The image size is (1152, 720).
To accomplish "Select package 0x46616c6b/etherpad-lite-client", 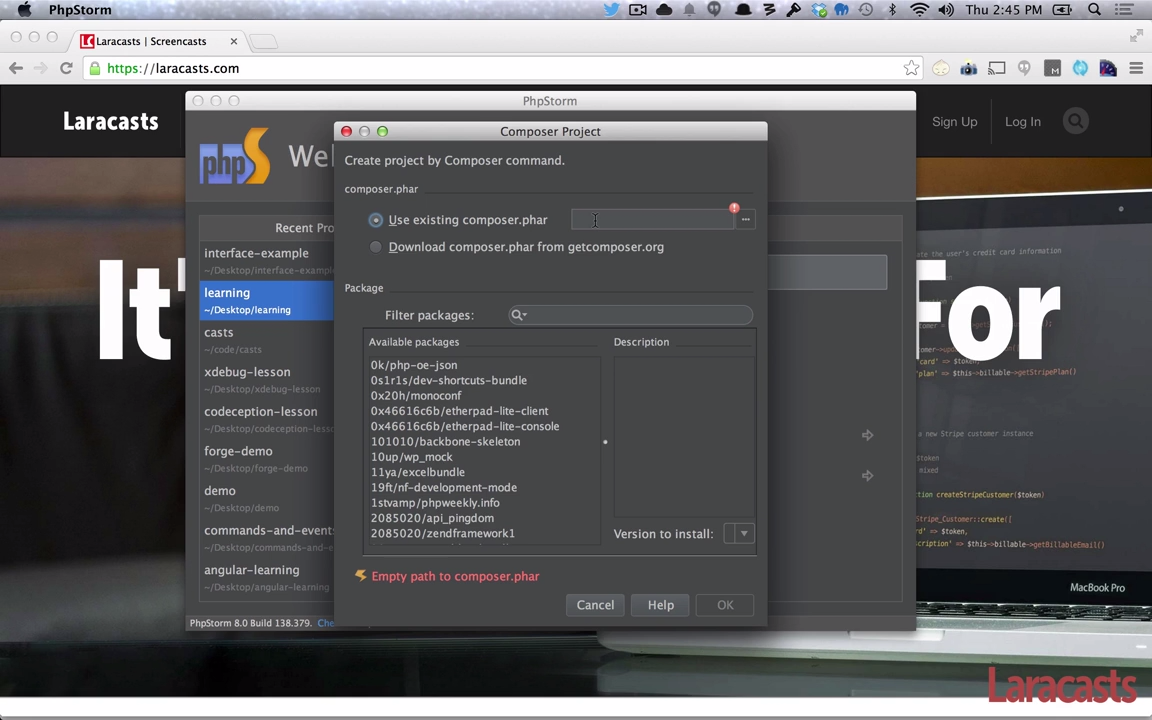I will point(459,411).
